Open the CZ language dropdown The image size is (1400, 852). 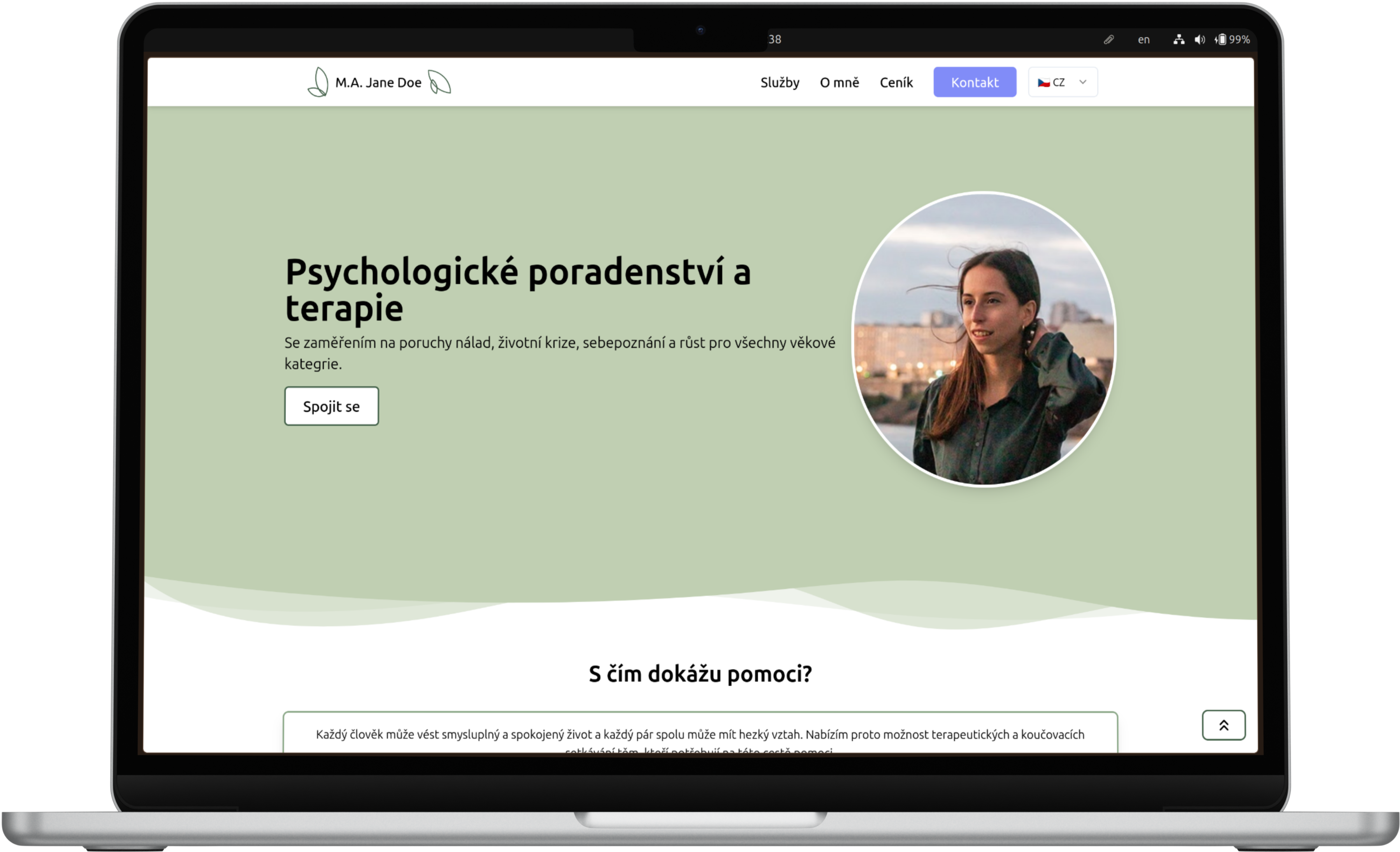point(1063,82)
